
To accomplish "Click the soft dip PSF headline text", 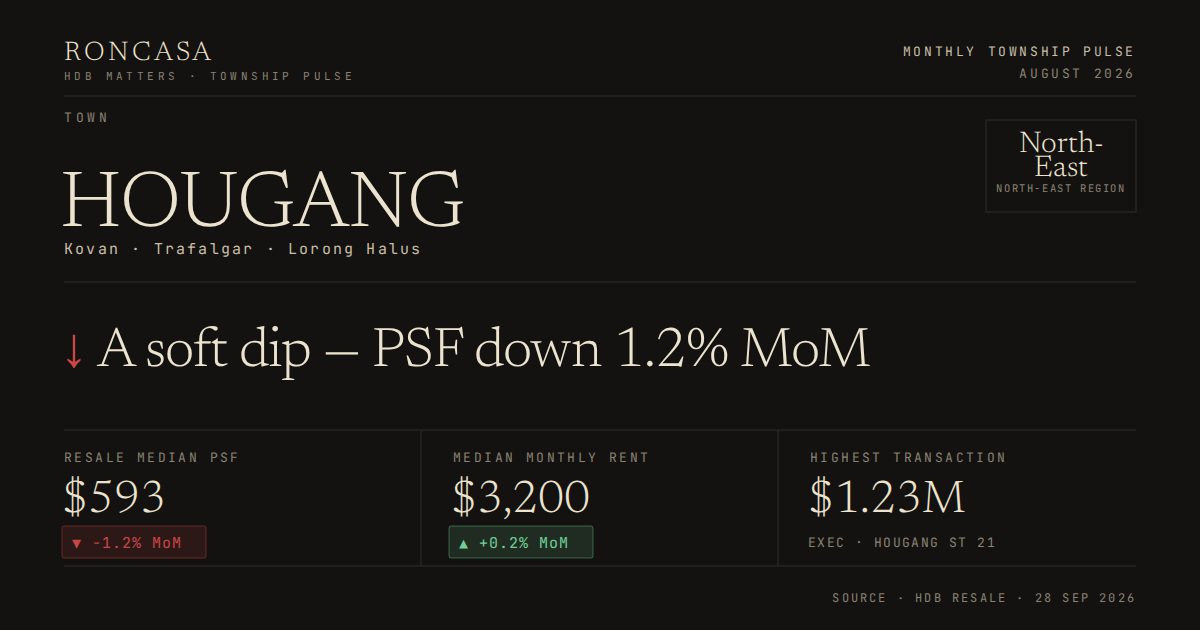I will (x=483, y=349).
